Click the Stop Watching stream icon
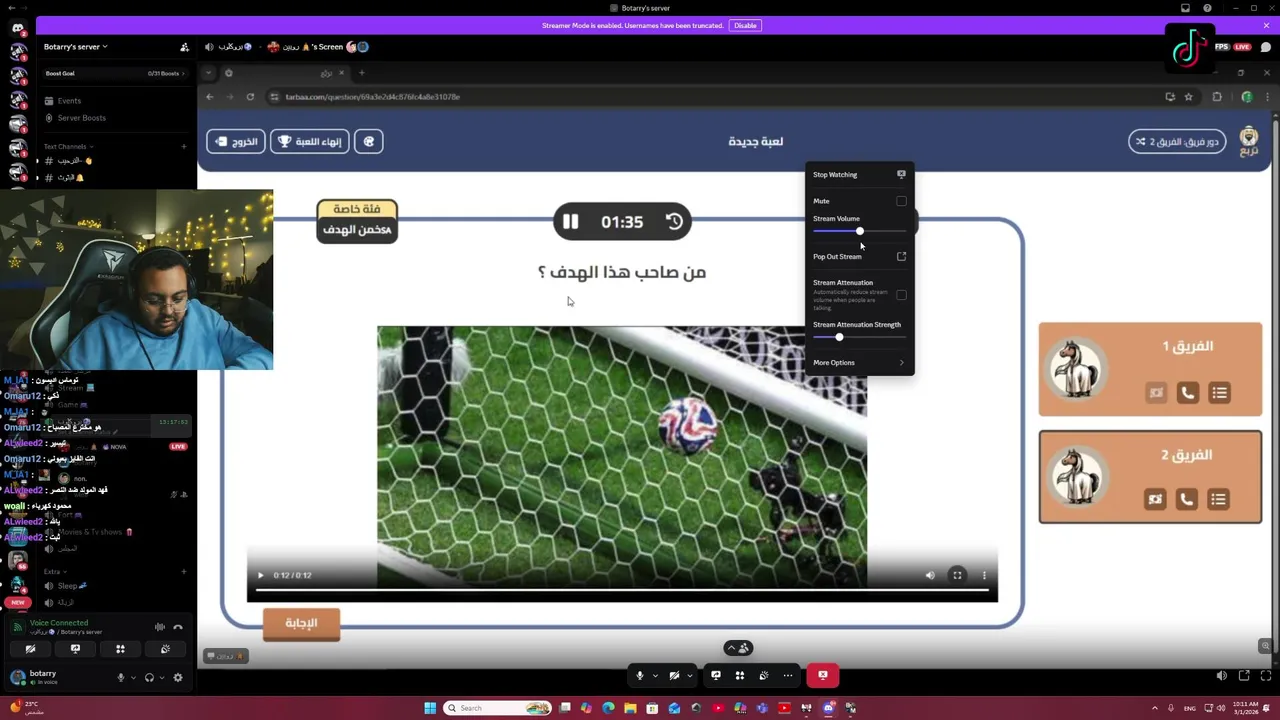Viewport: 1280px width, 720px height. click(x=901, y=174)
